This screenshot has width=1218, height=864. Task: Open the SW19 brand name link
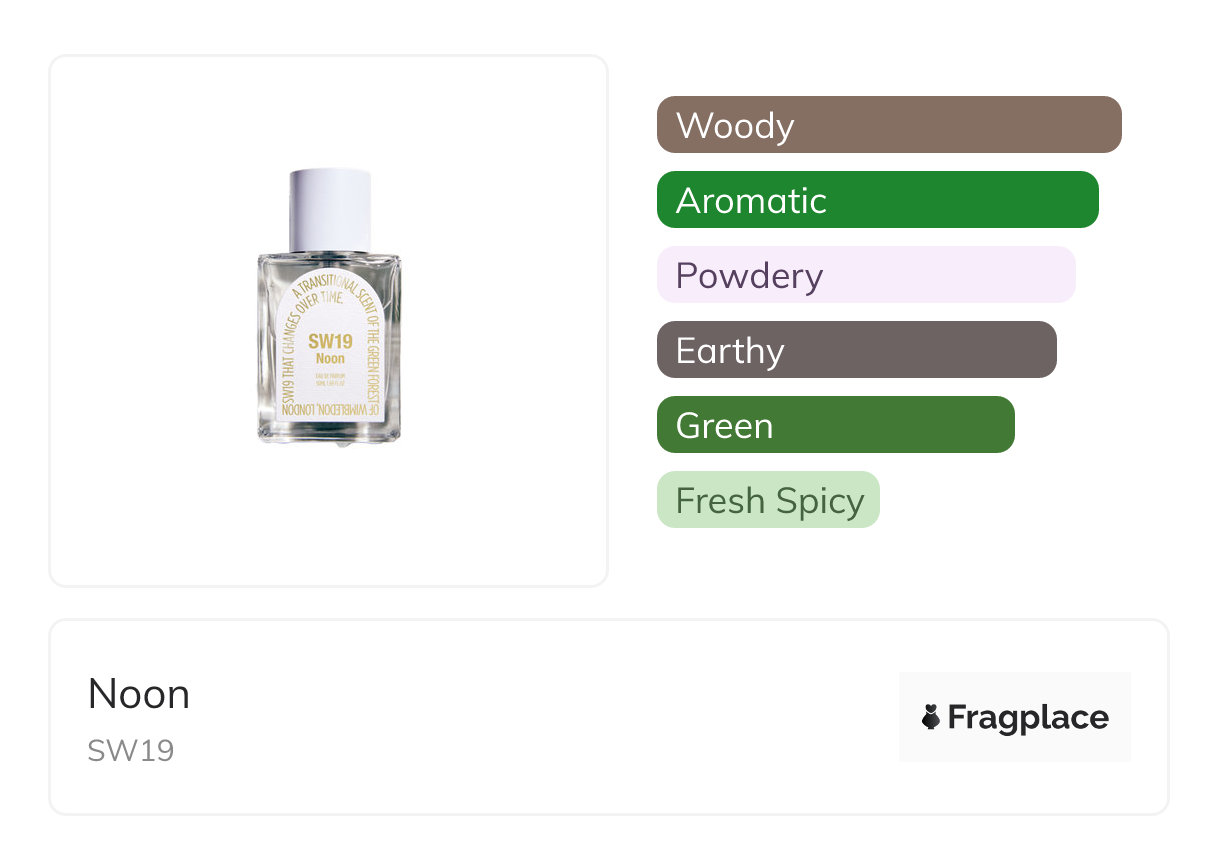point(130,751)
